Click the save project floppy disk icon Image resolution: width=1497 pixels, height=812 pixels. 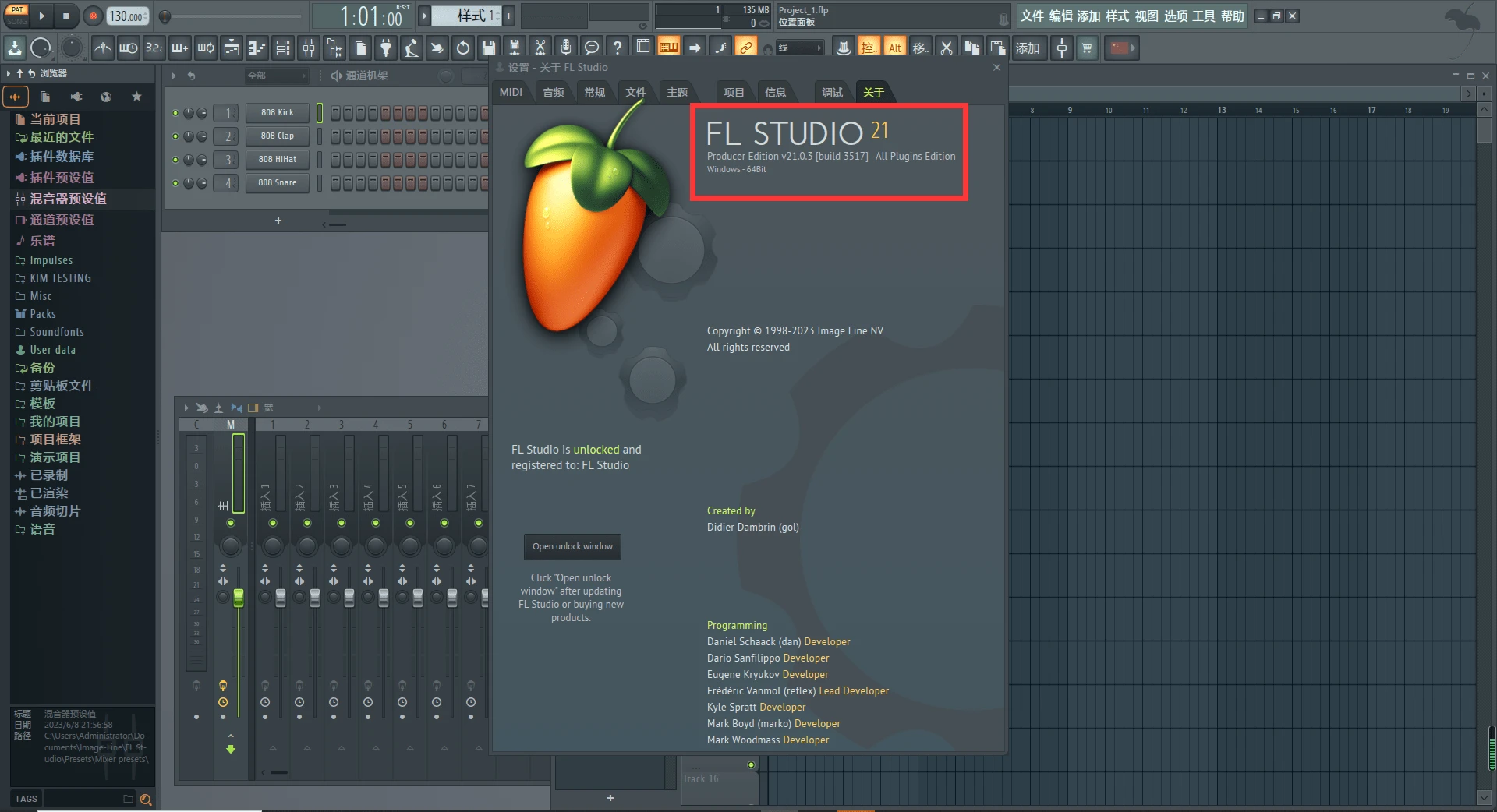[x=489, y=48]
